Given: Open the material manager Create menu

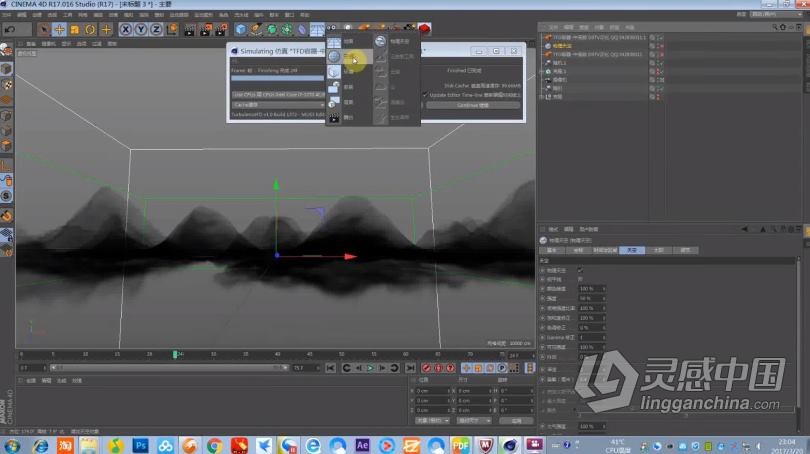Looking at the screenshot, I should 31,381.
